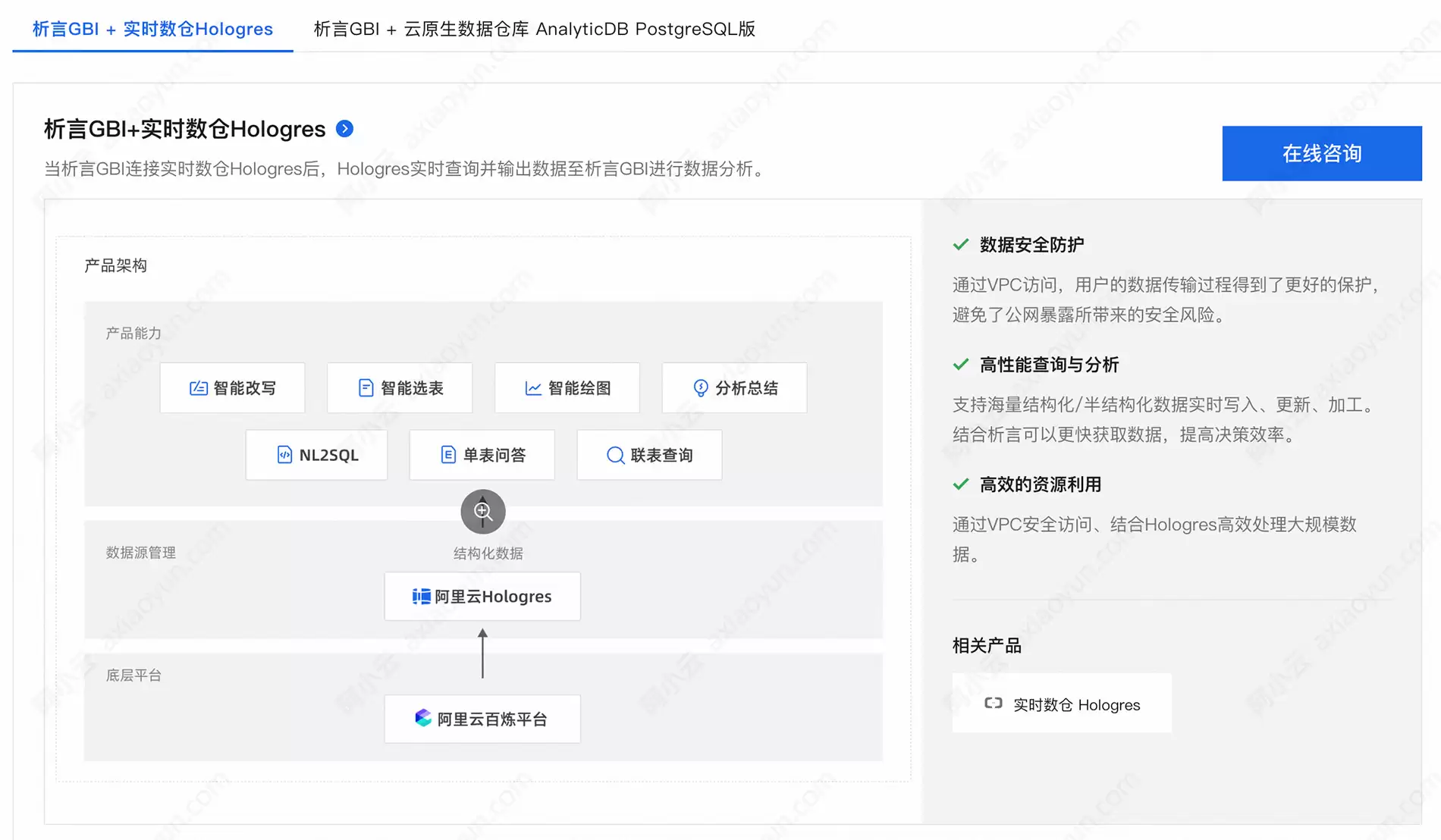Click the 联表查询 label text
The width and height of the screenshot is (1441, 840).
661,455
